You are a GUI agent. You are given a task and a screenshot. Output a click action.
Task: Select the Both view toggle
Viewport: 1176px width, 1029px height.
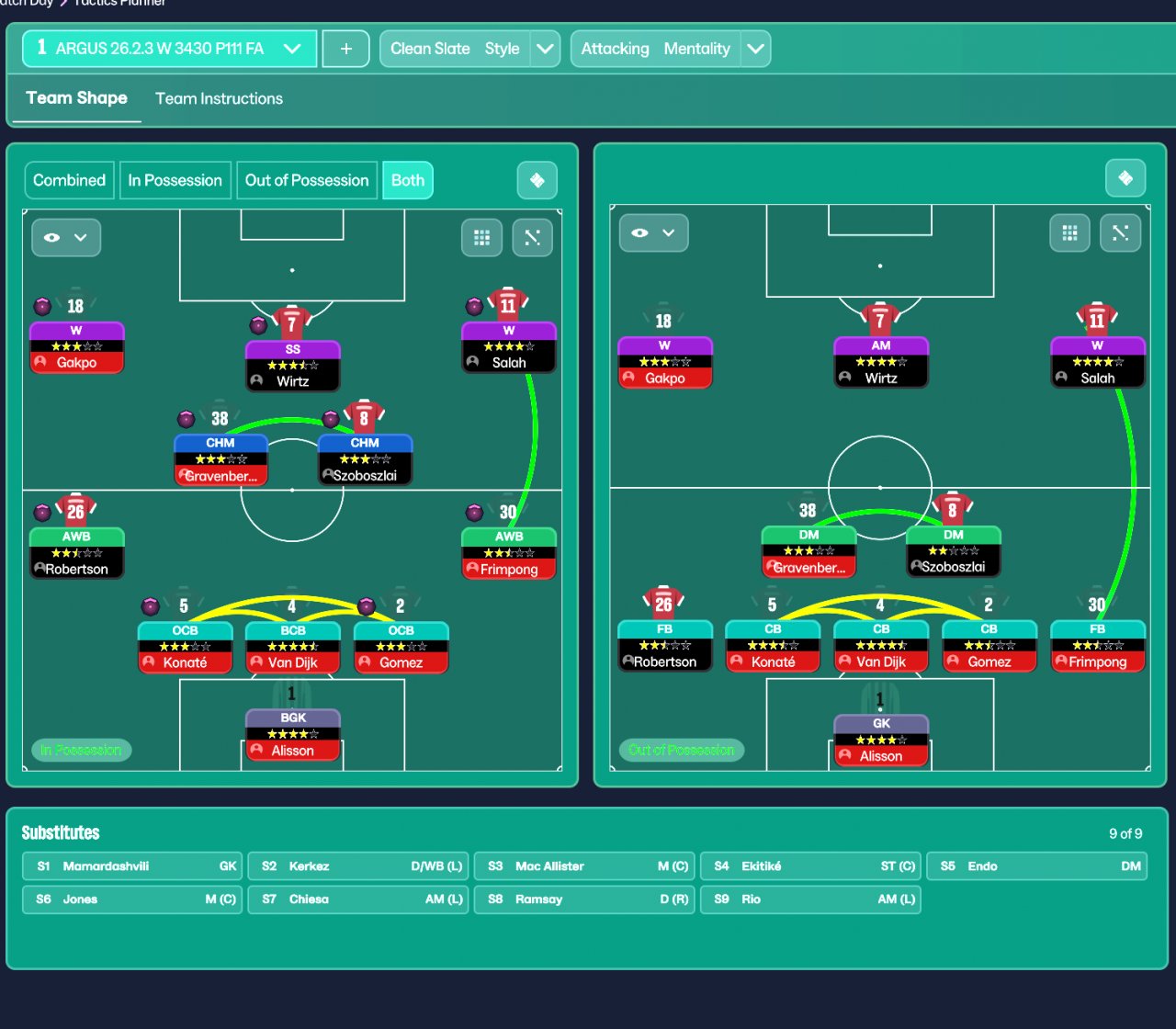pyautogui.click(x=408, y=180)
